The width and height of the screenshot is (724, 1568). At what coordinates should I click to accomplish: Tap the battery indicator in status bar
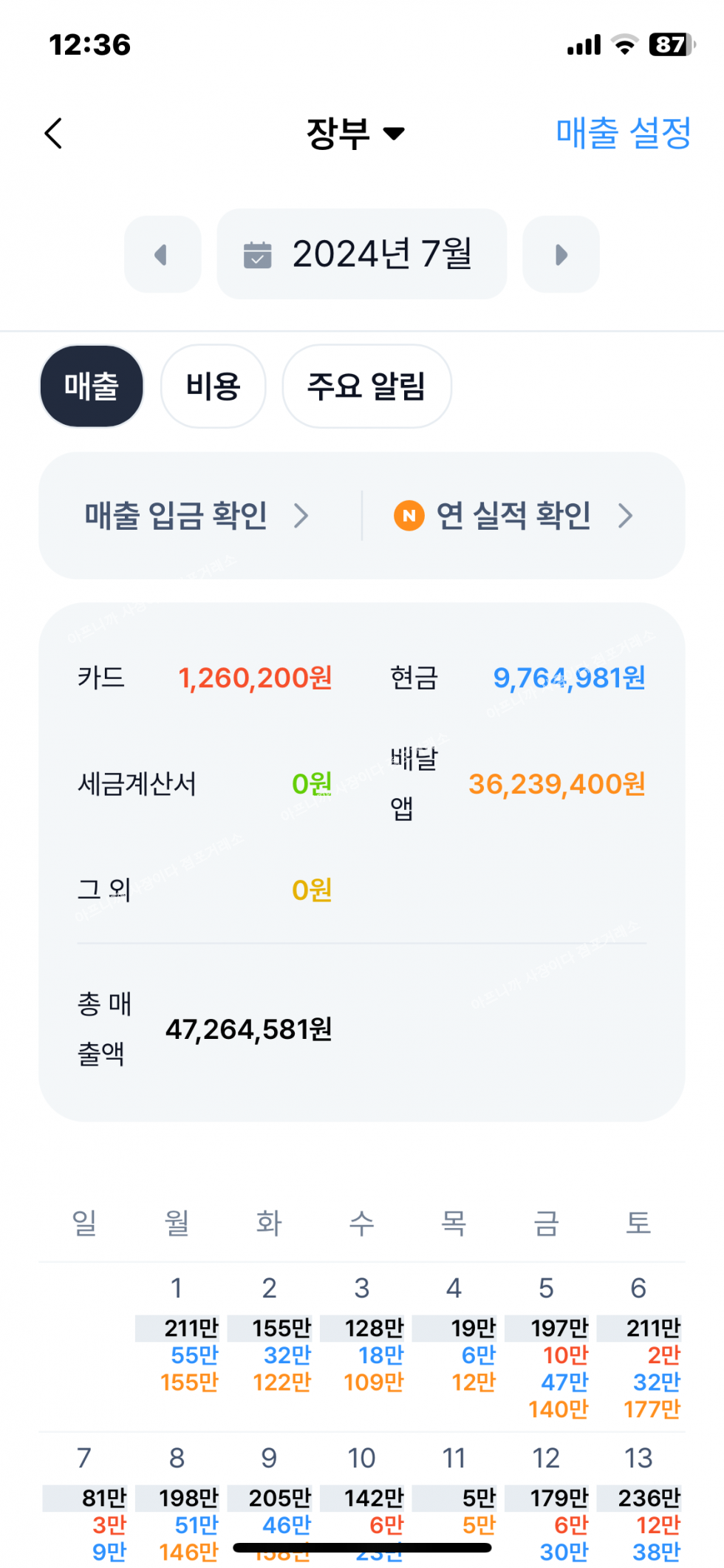(671, 45)
